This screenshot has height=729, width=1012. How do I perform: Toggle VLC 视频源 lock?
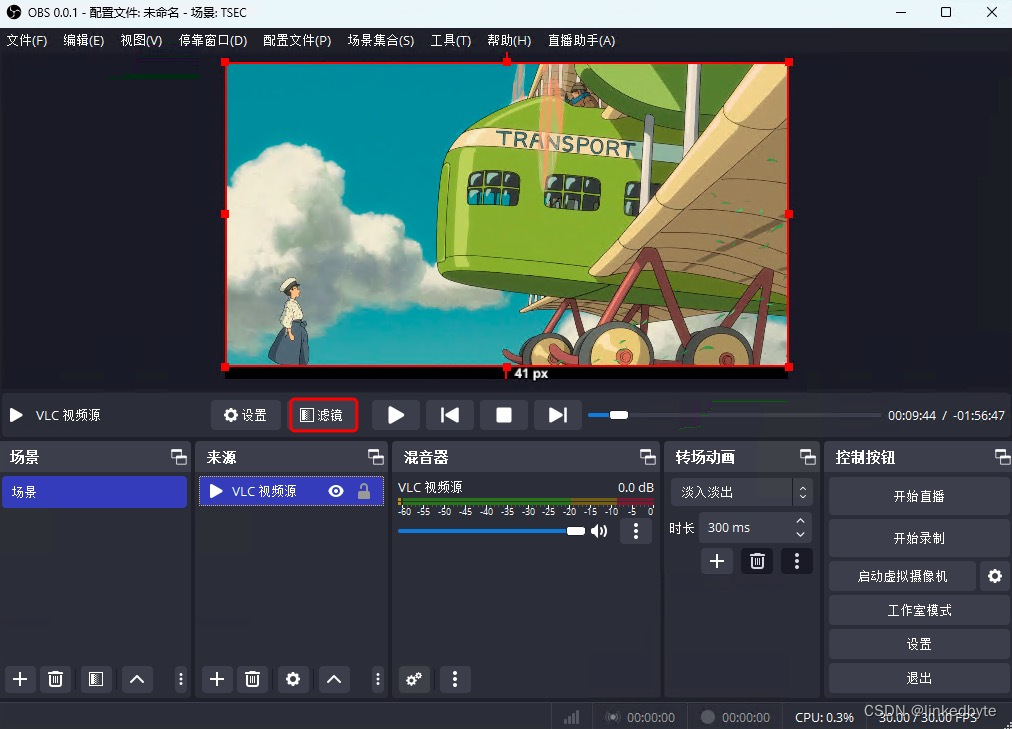pyautogui.click(x=364, y=492)
